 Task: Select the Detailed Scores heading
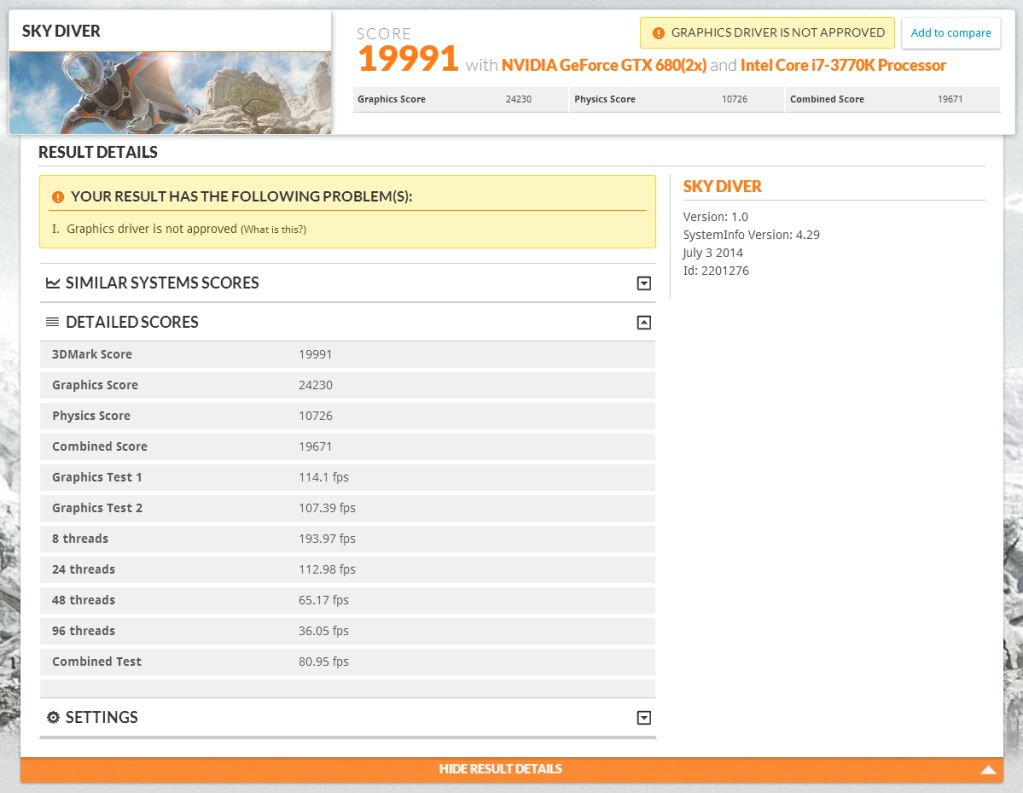[132, 322]
